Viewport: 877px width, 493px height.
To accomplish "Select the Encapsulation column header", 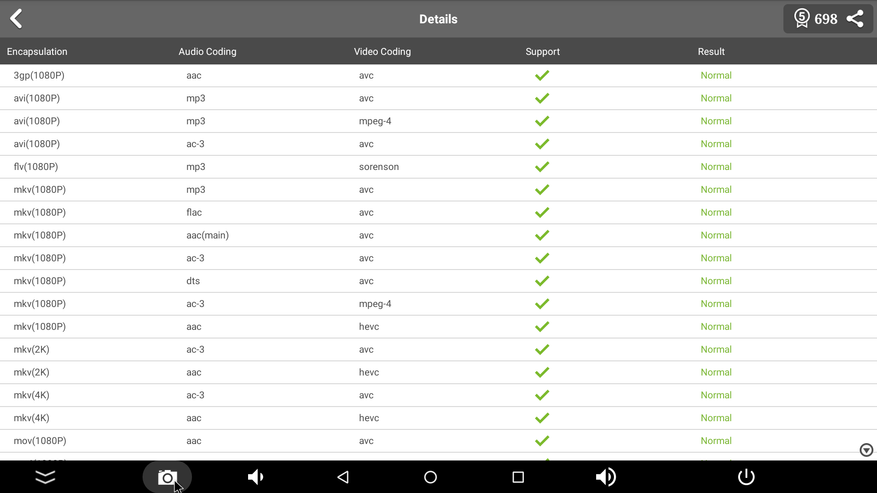I will tap(37, 51).
